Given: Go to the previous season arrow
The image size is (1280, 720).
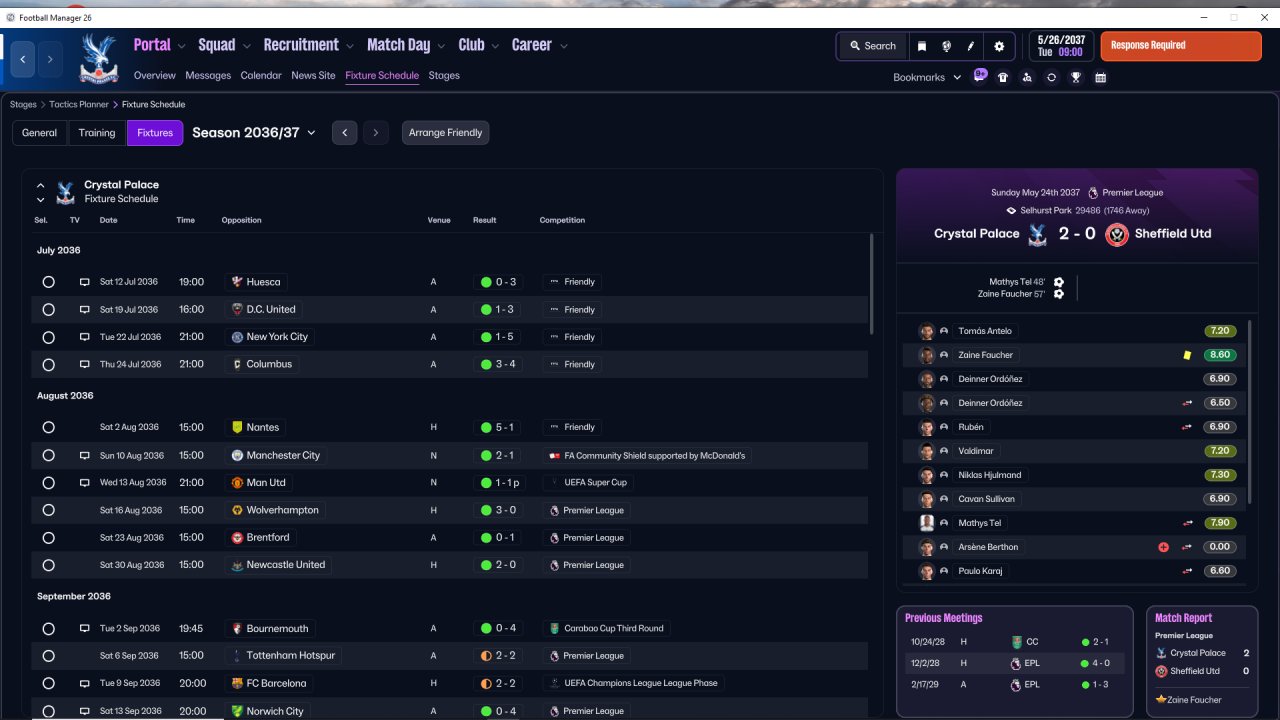Looking at the screenshot, I should [x=345, y=133].
